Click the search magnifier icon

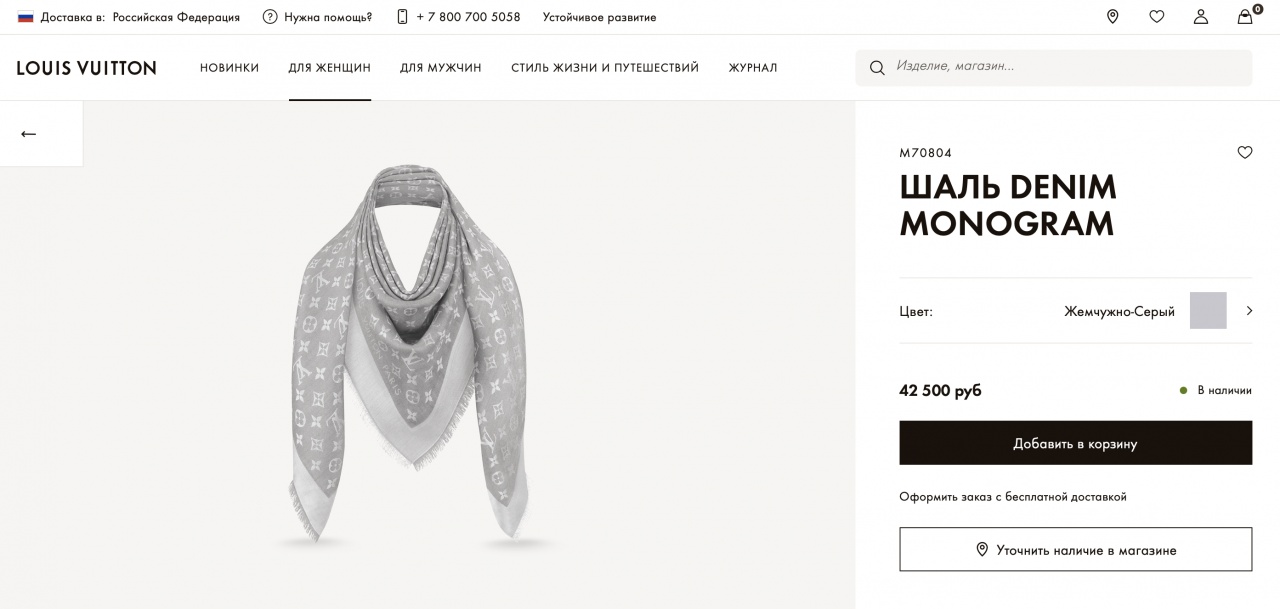click(877, 68)
